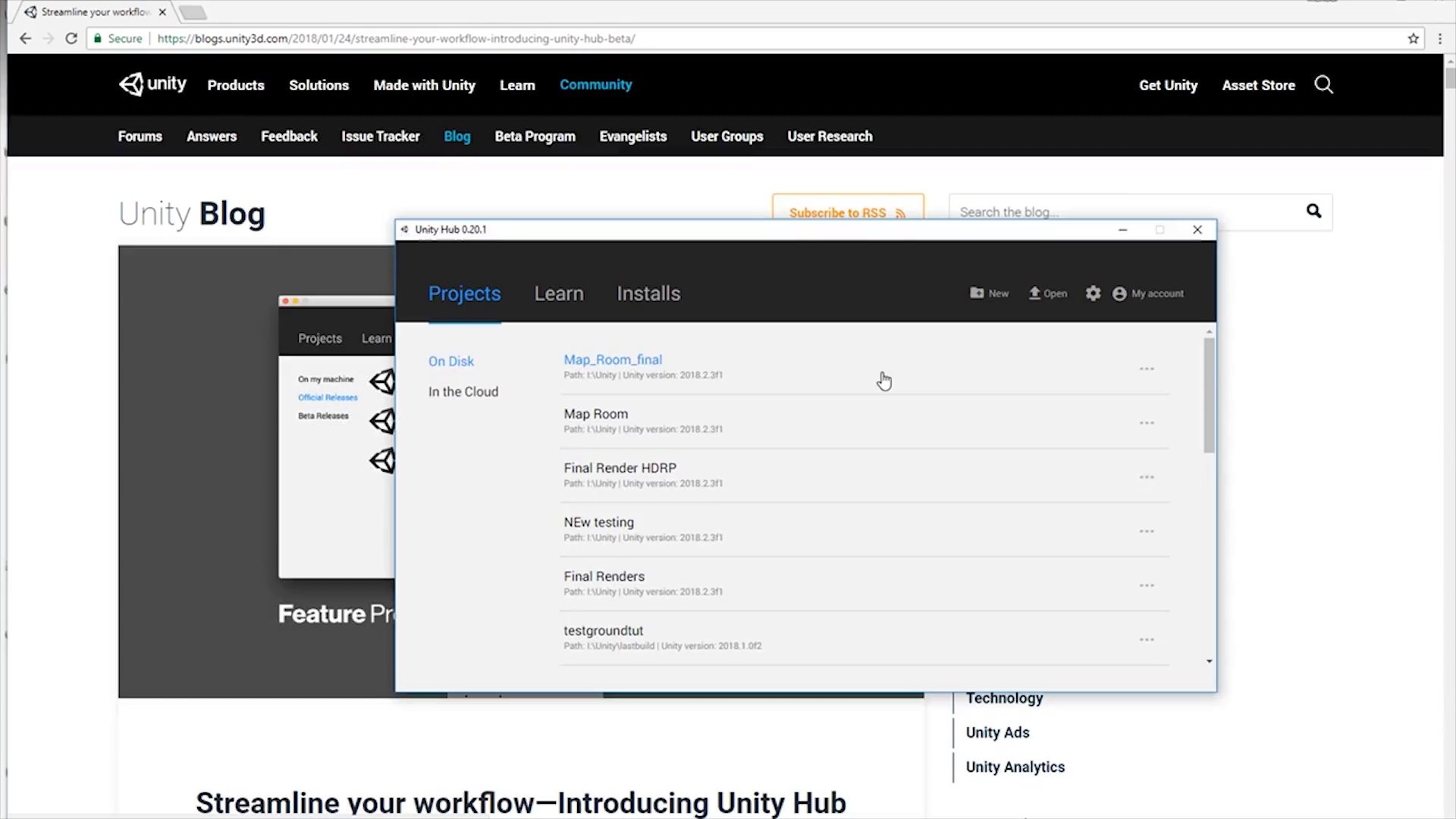Click Unity Hub scrollbar thumb
This screenshot has height=819, width=1456.
(1209, 395)
